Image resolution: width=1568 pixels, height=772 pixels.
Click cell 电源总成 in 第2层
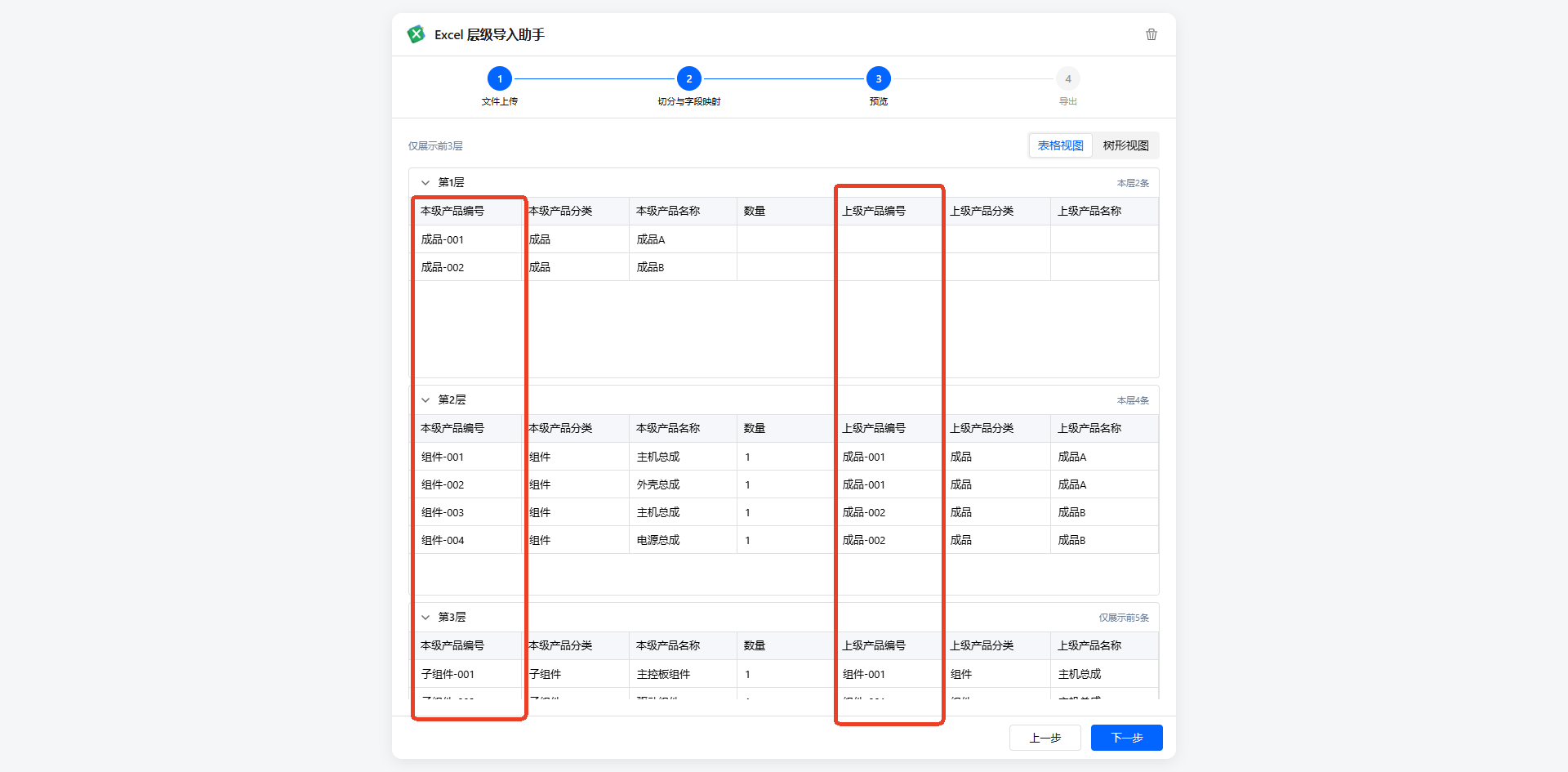point(658,540)
